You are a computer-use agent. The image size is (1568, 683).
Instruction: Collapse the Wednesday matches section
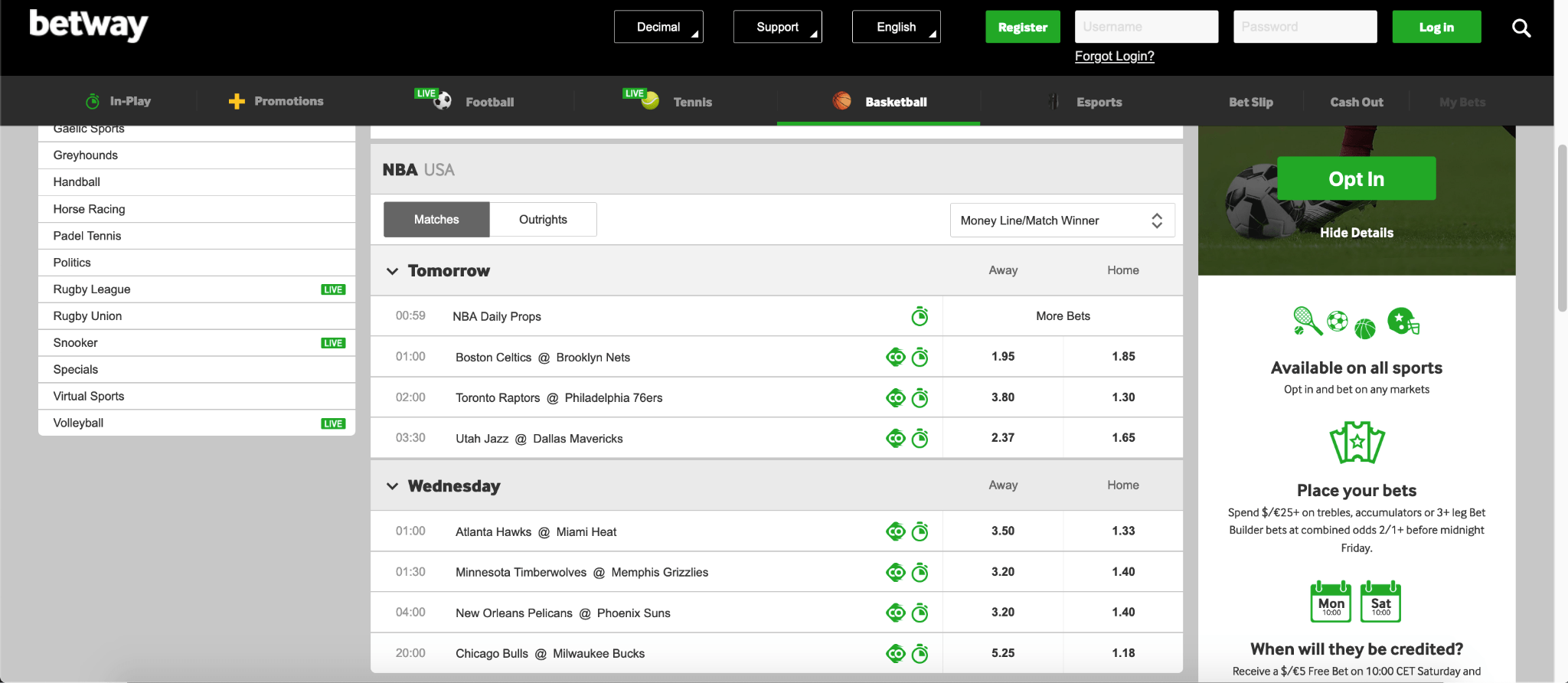click(392, 486)
